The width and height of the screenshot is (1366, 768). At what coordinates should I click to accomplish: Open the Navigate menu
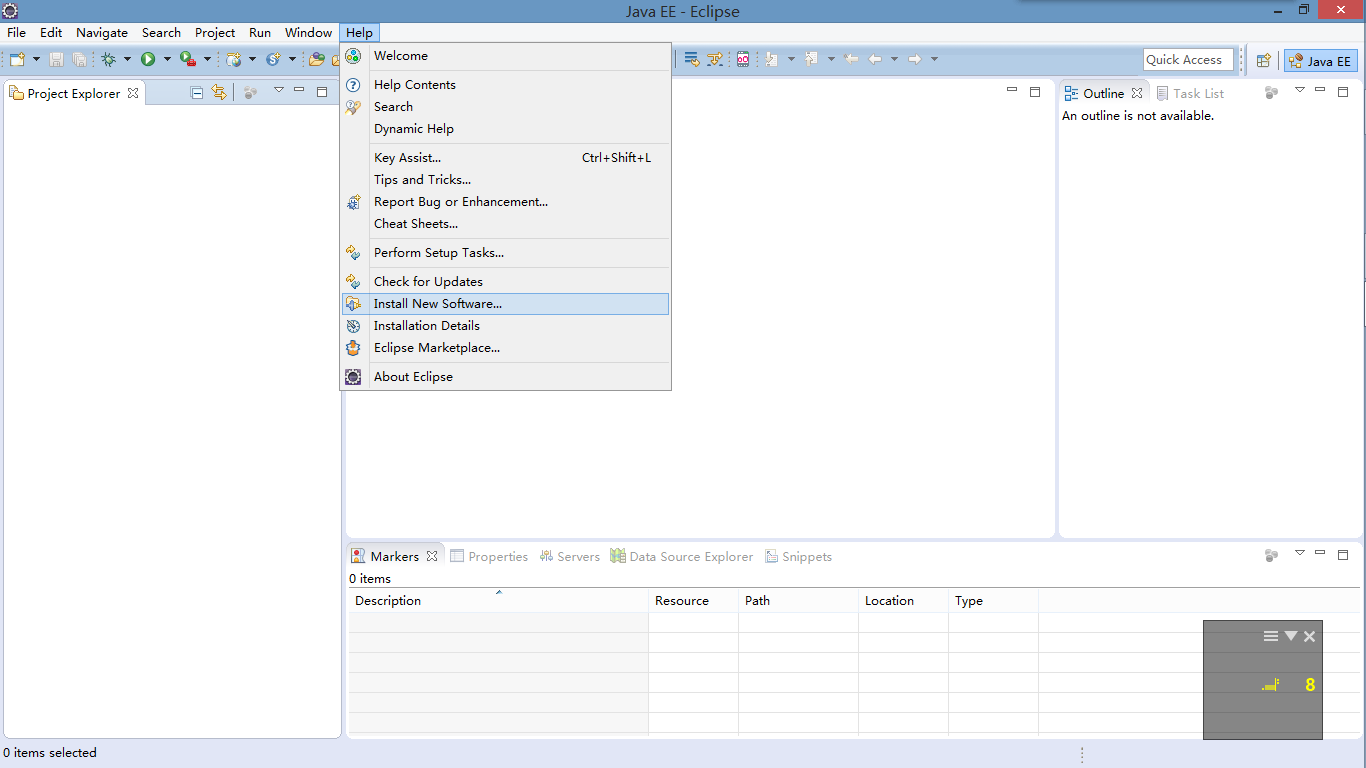coord(102,32)
